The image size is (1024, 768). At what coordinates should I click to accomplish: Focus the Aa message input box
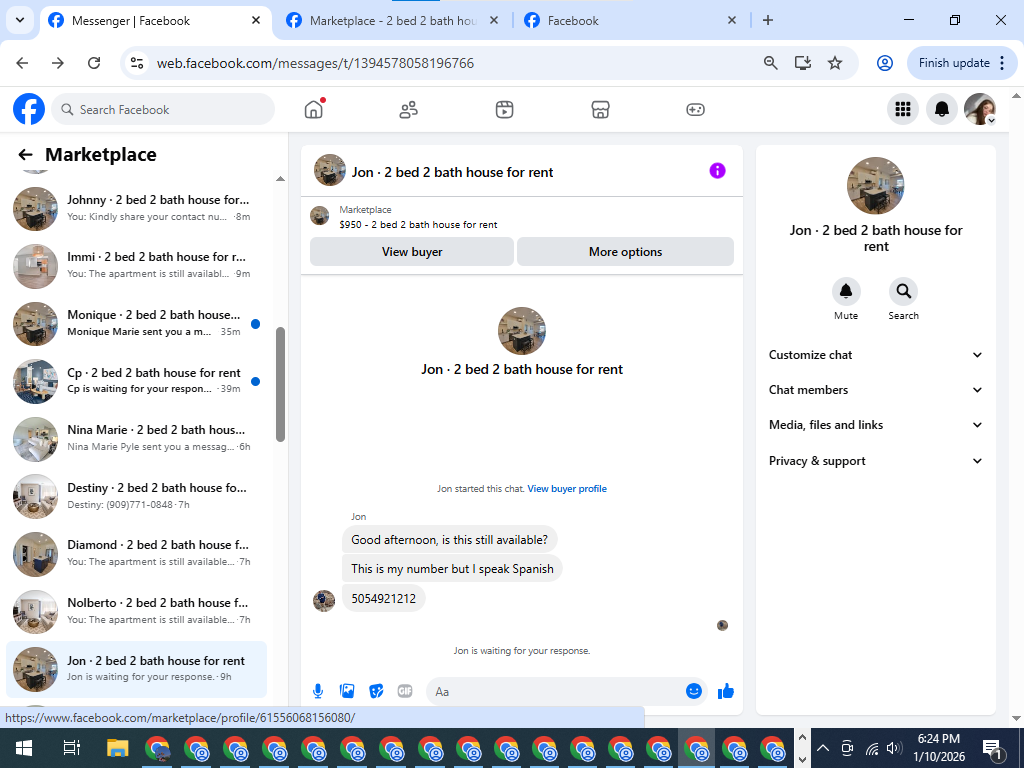pos(555,692)
